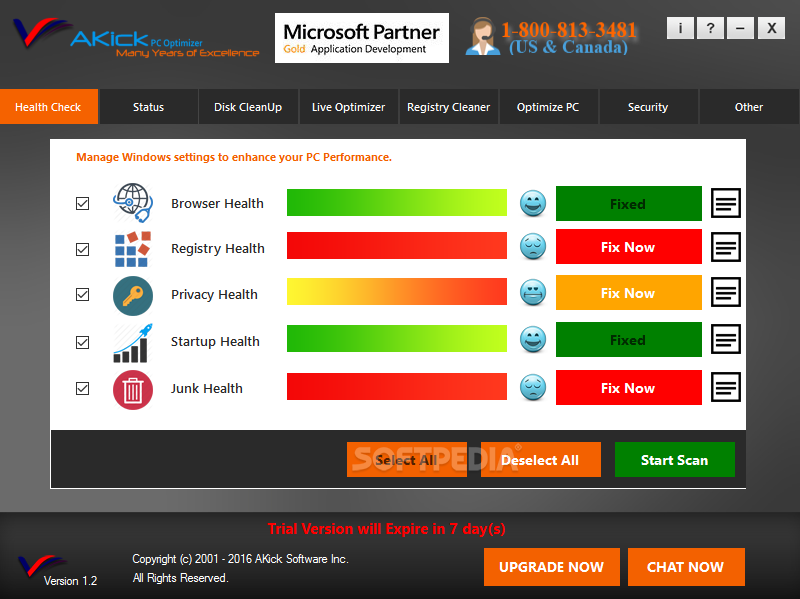The width and height of the screenshot is (800, 599).
Task: Uncheck the Junk Health checkbox
Action: click(83, 389)
